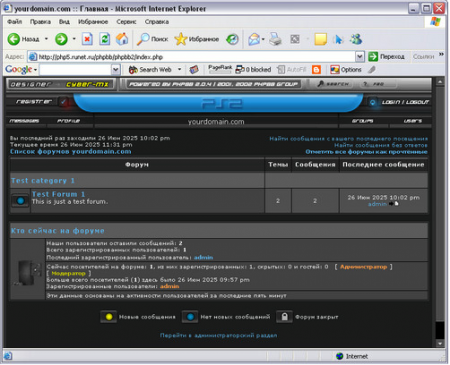Click the Google News icon on toolbar

(194, 70)
